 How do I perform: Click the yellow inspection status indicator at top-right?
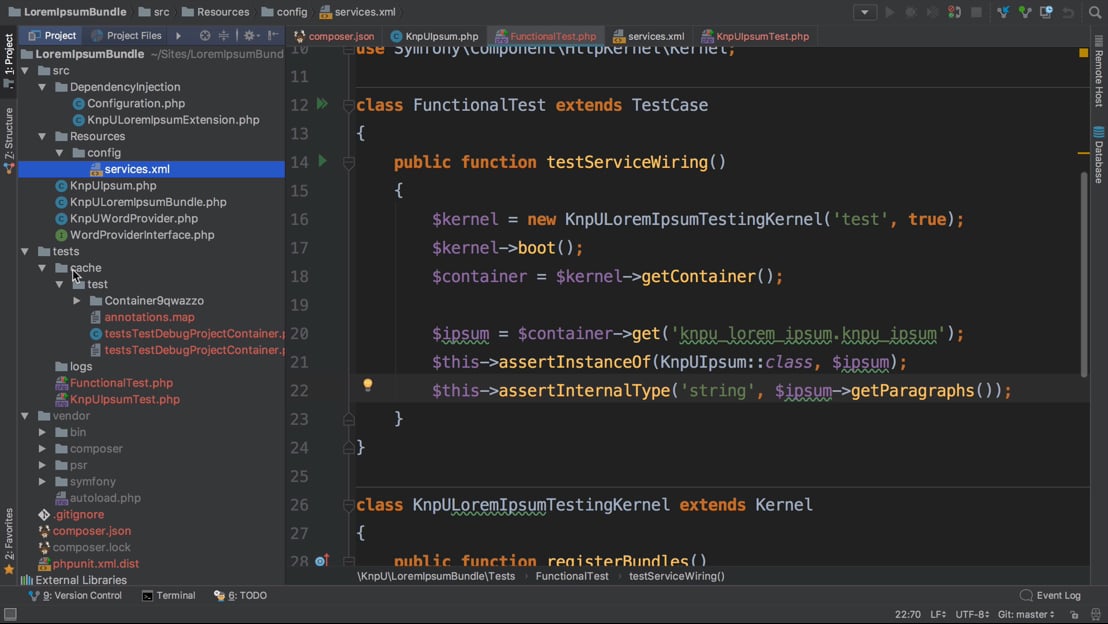1083,53
